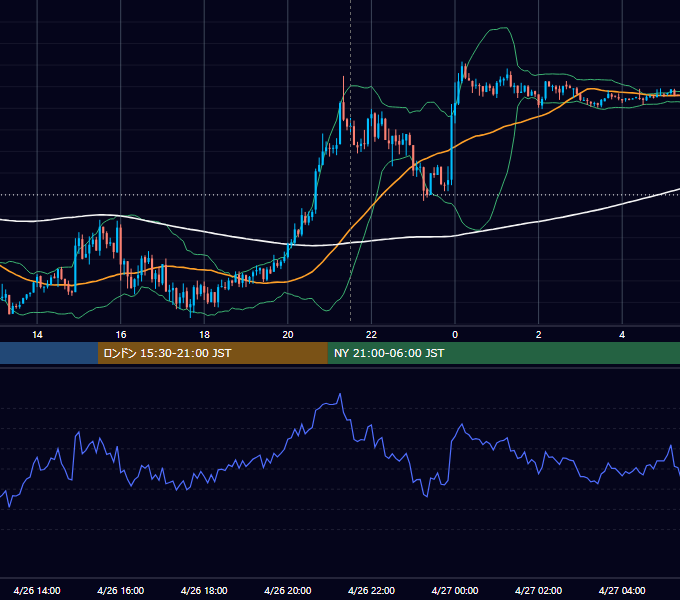The image size is (680, 600).
Task: Click the 4/26 16:00 date label
Action: tap(121, 590)
